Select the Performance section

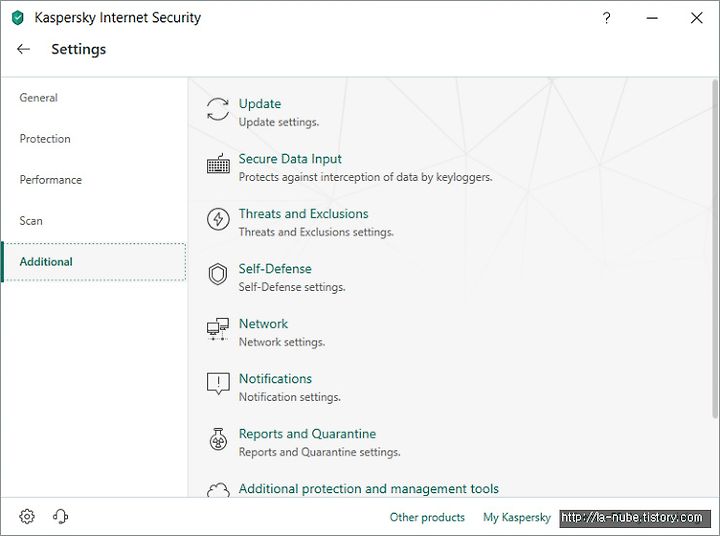tap(51, 180)
